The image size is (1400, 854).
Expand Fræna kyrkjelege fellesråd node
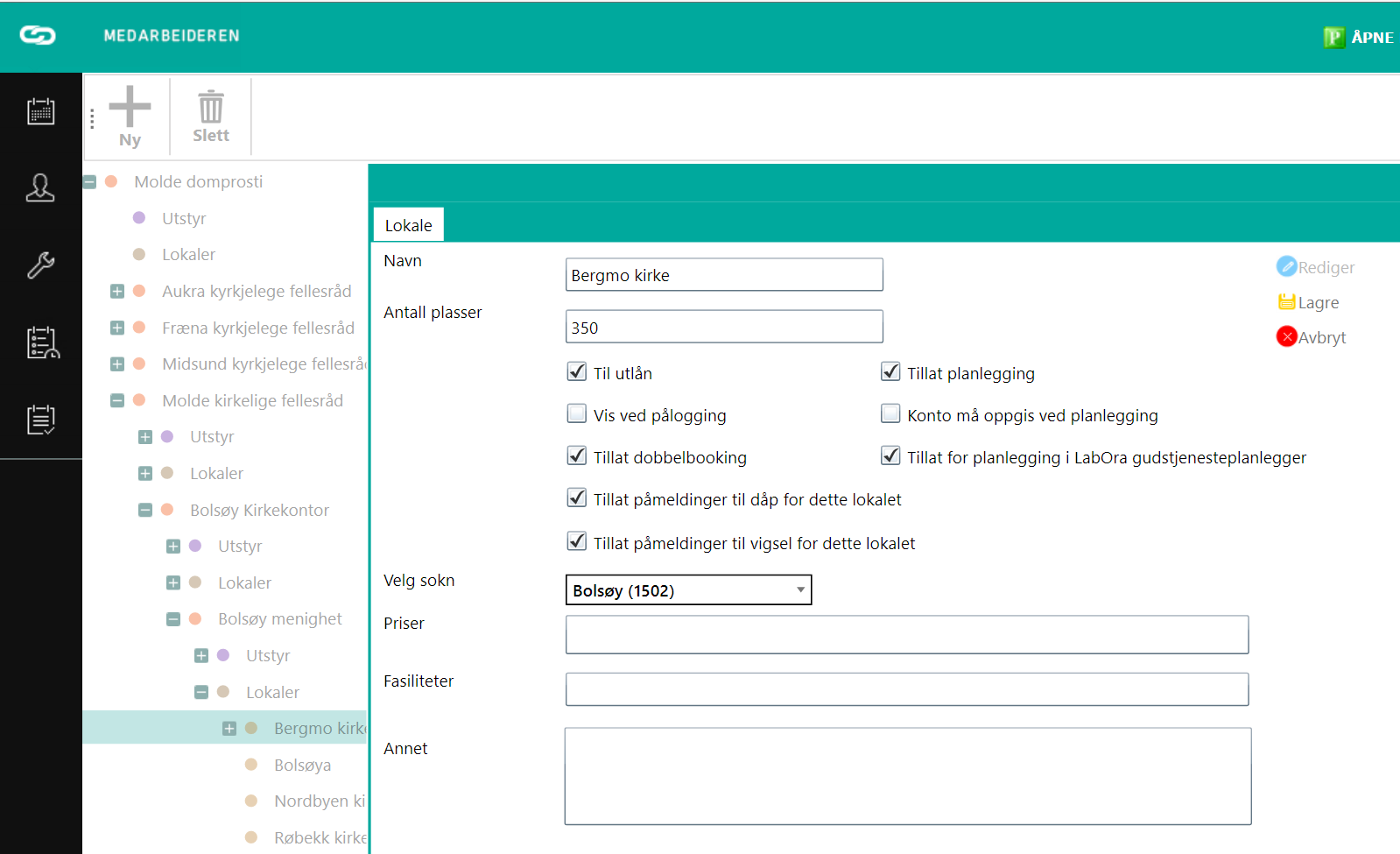tap(117, 328)
